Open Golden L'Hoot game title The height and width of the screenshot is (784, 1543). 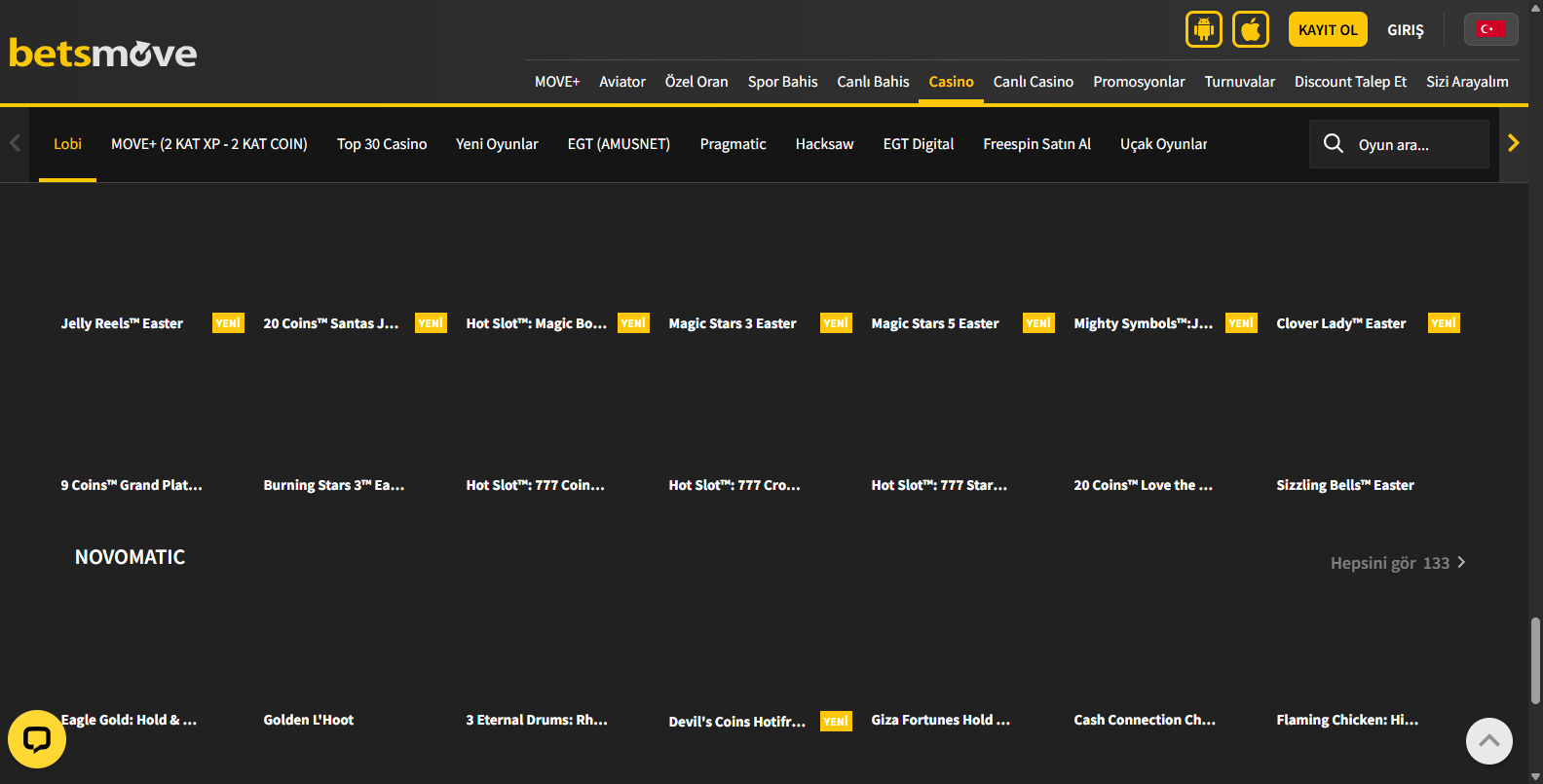308,720
